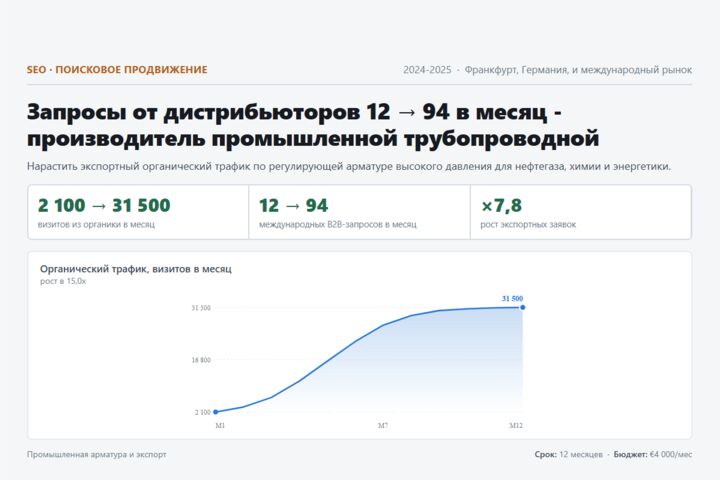Screen dimensions: 720x480
Task: Click the end data point on the chart line
Action: [x=523, y=307]
